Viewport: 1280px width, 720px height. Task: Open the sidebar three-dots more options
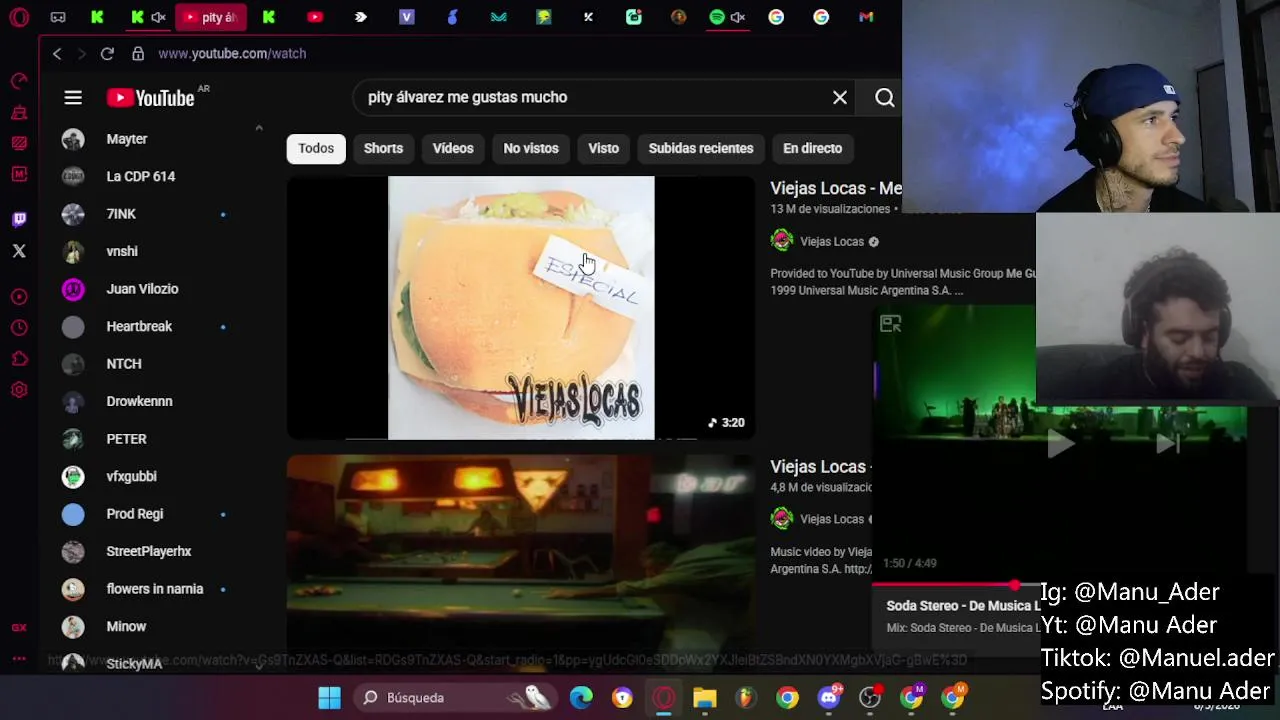click(19, 659)
